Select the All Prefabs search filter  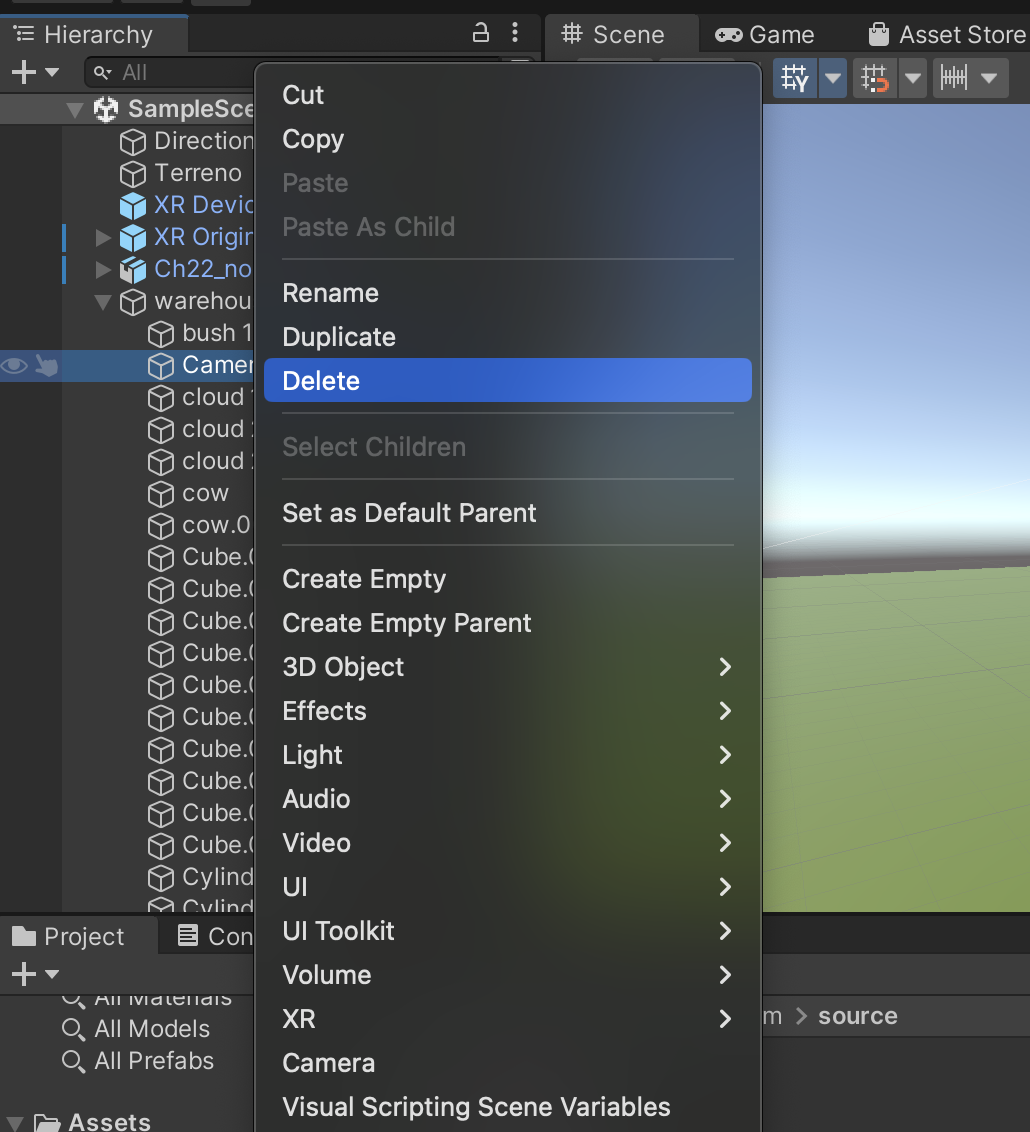(x=153, y=1061)
